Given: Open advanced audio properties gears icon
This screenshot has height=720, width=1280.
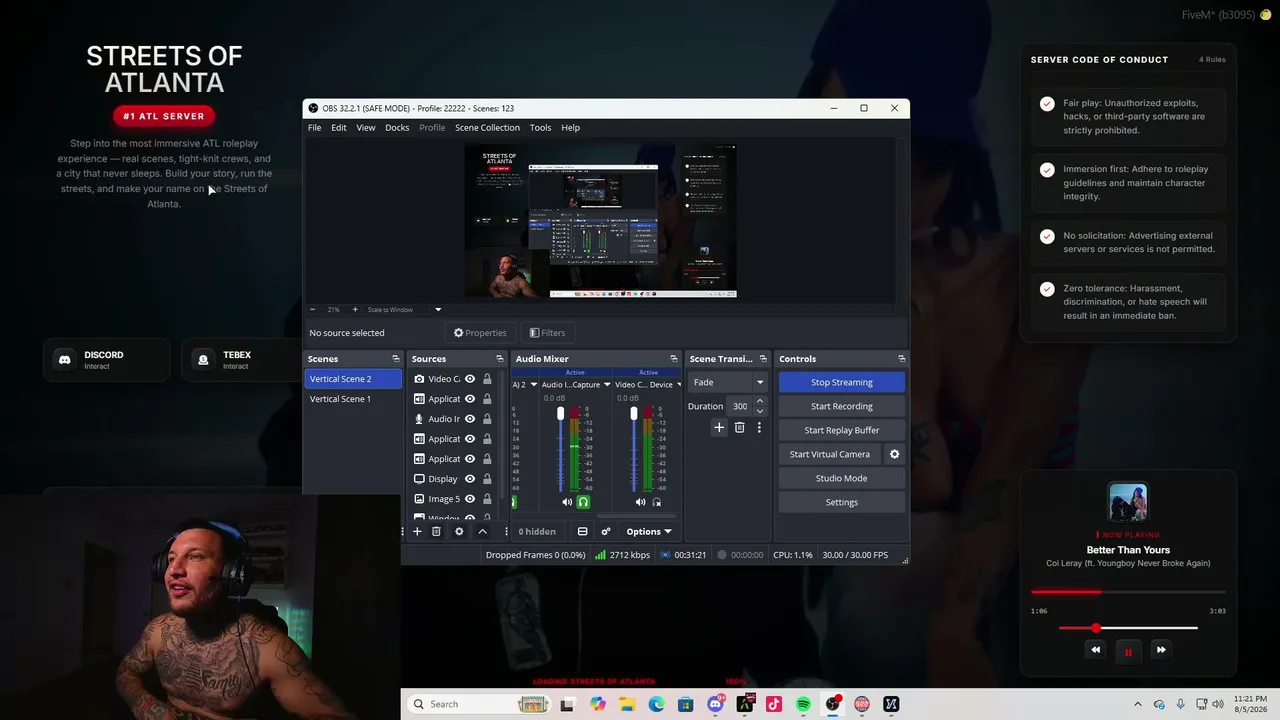Looking at the screenshot, I should [605, 531].
